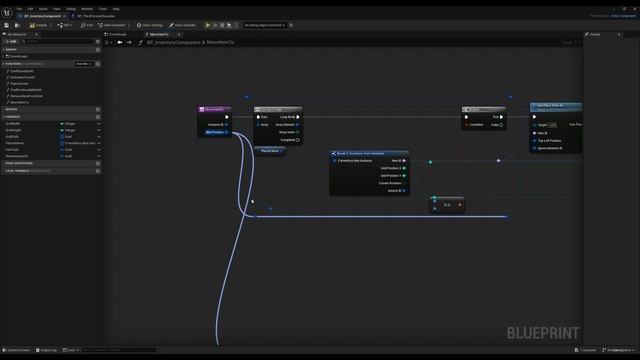Open the Window menu
Viewport: 640px width, 360px height.
pyautogui.click(x=87, y=9)
